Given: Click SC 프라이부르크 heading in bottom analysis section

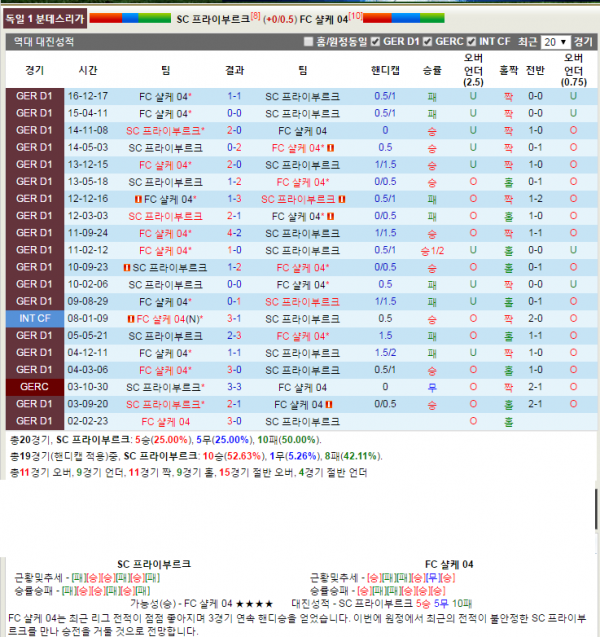Looking at the screenshot, I should click(x=154, y=564).
